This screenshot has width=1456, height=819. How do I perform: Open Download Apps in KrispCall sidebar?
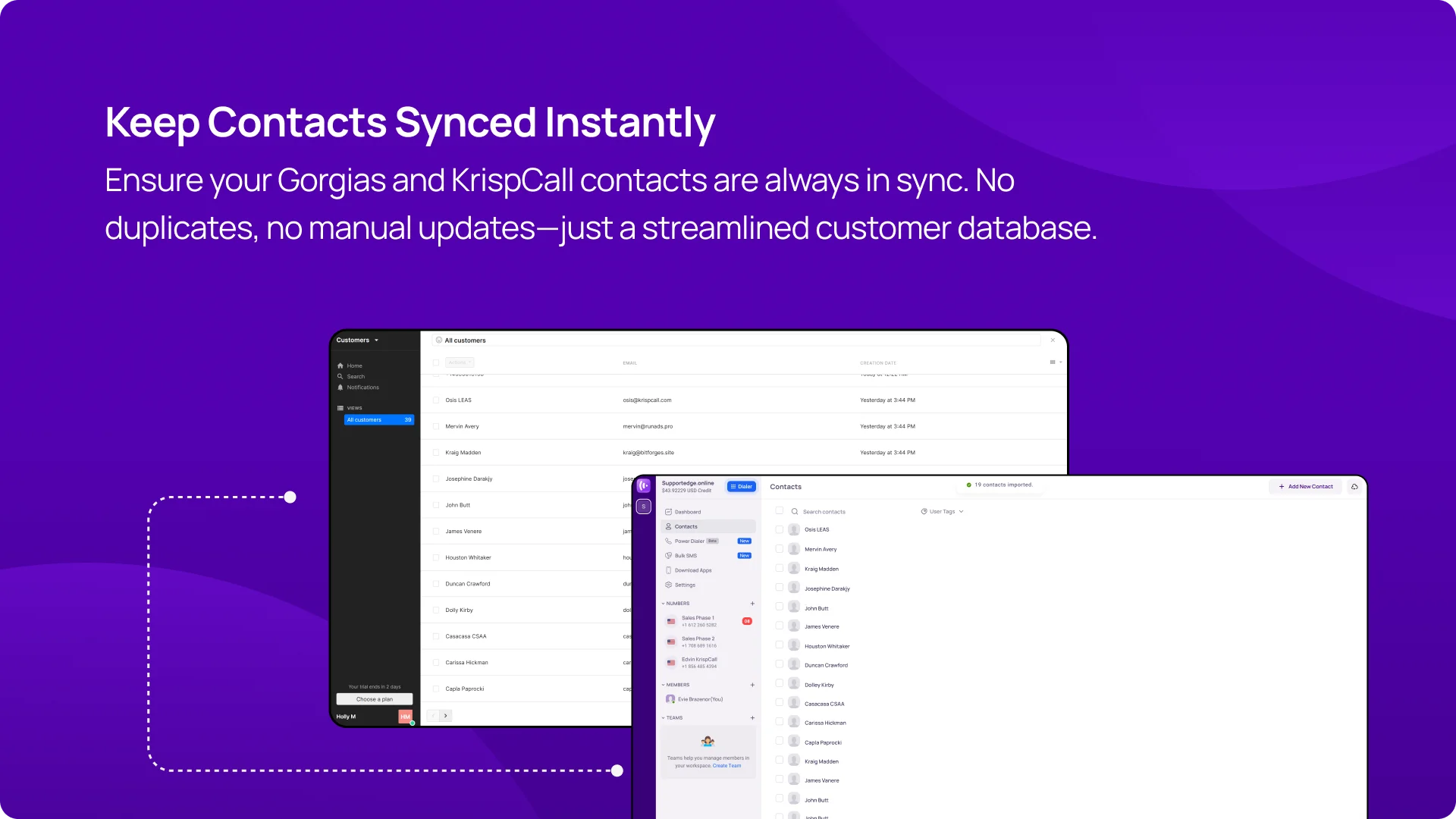tap(689, 570)
